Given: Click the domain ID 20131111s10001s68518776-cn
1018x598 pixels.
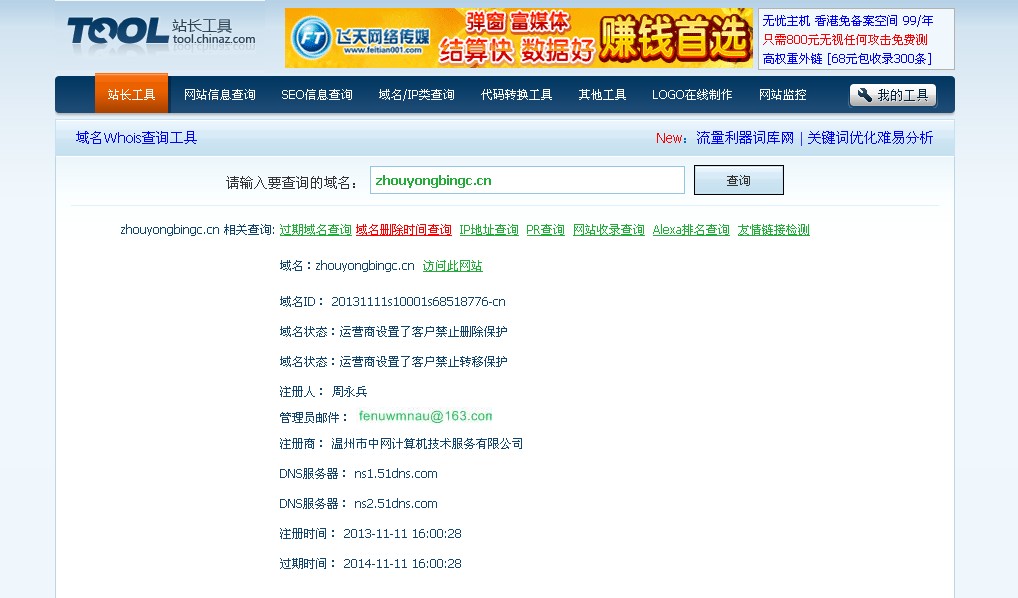Looking at the screenshot, I should [418, 302].
